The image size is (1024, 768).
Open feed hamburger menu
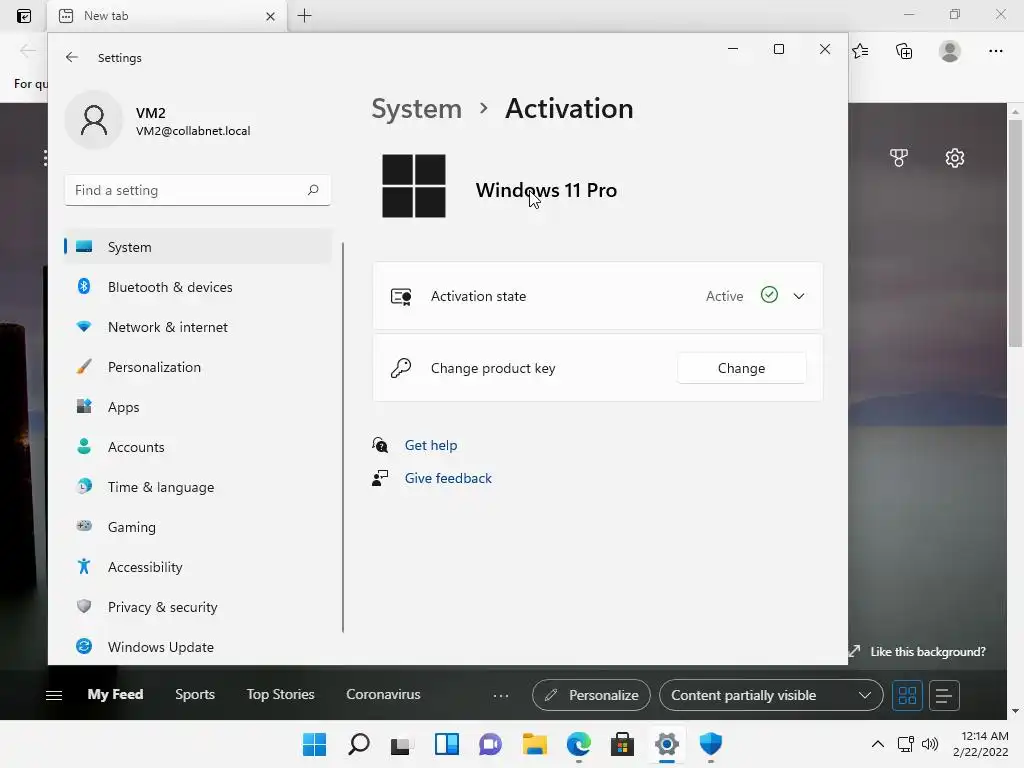[54, 695]
